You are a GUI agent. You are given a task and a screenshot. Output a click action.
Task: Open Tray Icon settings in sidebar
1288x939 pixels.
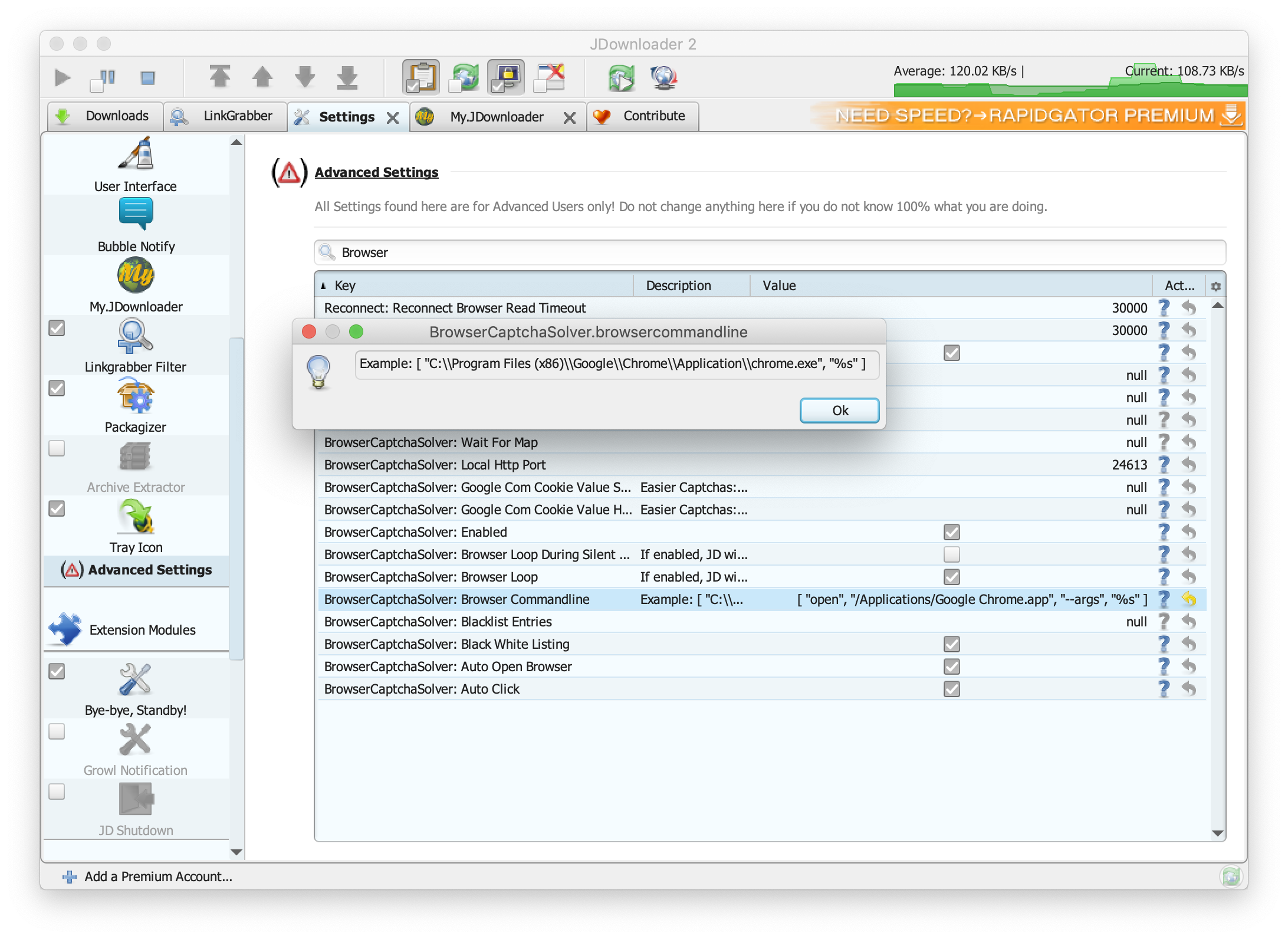point(136,526)
